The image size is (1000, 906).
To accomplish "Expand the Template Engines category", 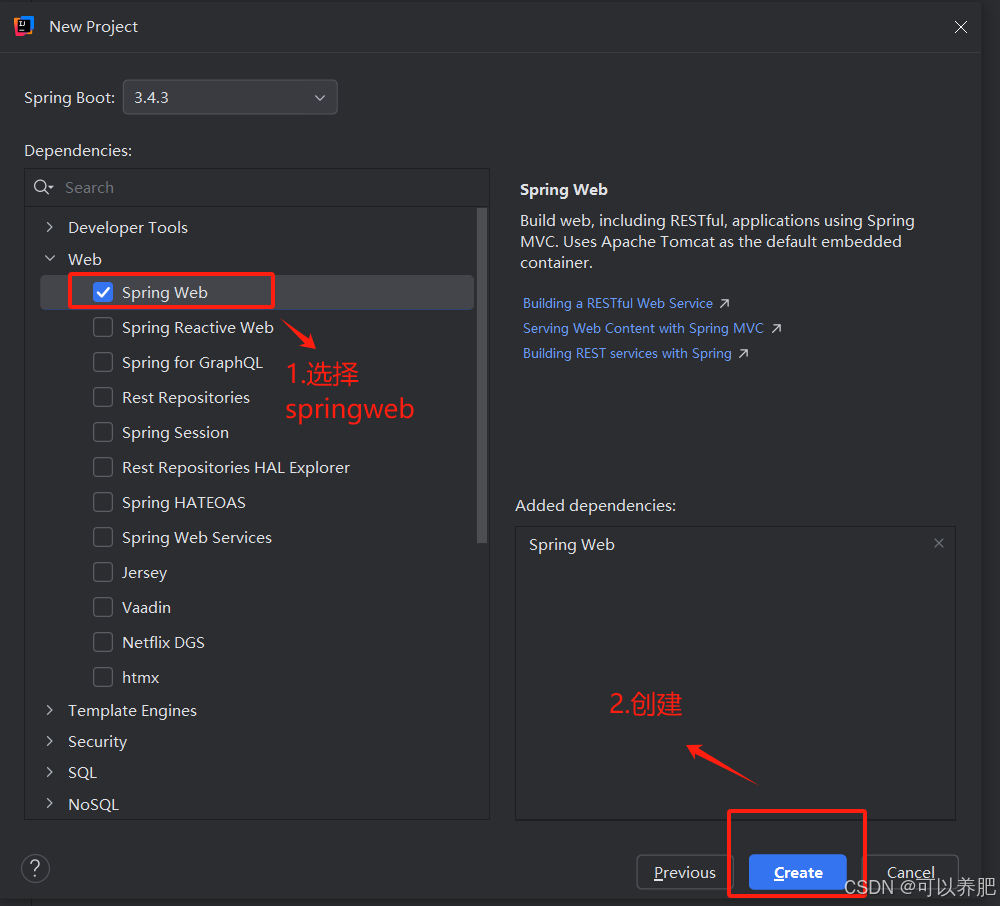I will pos(50,710).
